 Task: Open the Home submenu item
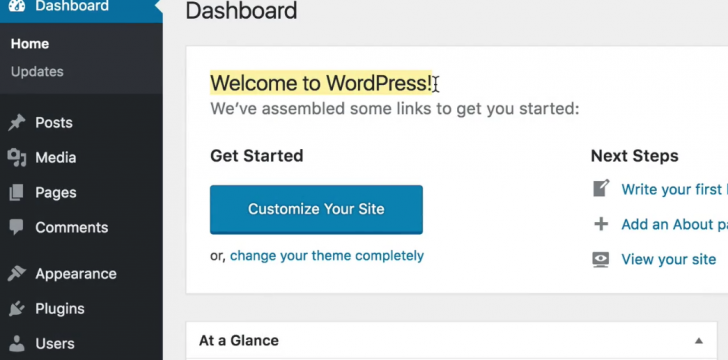point(30,44)
